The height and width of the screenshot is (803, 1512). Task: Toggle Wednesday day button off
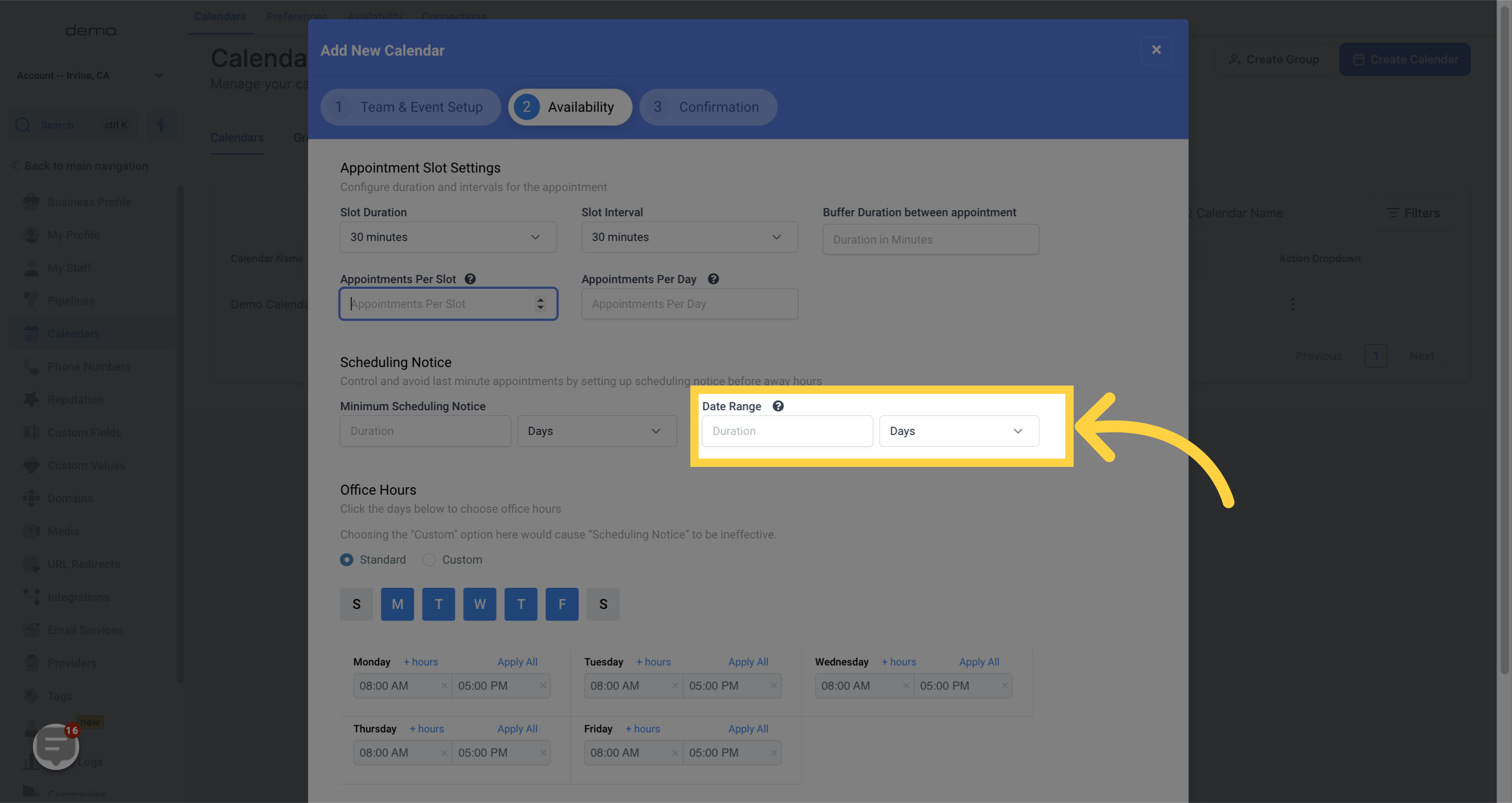(479, 604)
